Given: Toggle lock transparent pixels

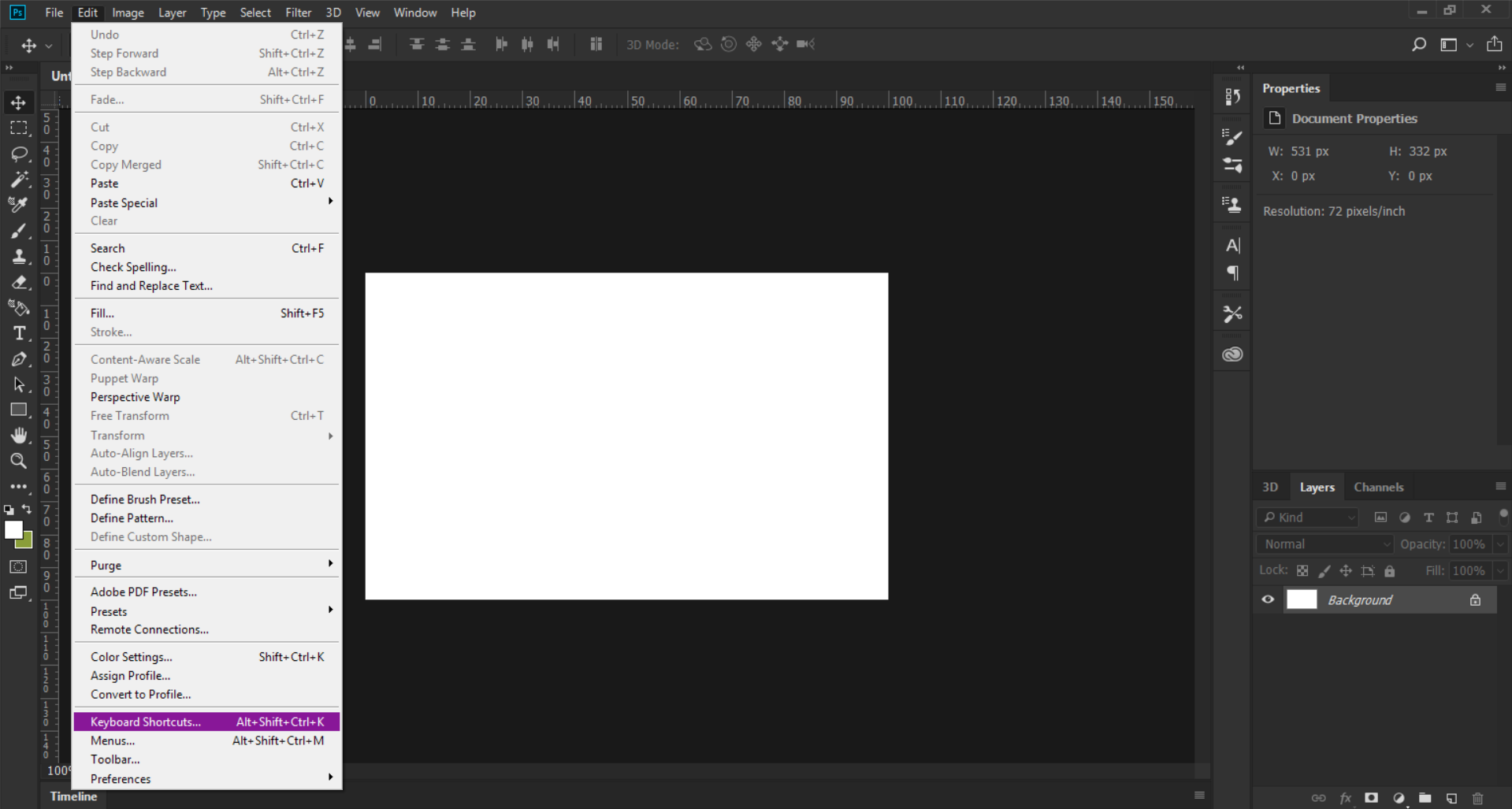Looking at the screenshot, I should coord(1302,570).
